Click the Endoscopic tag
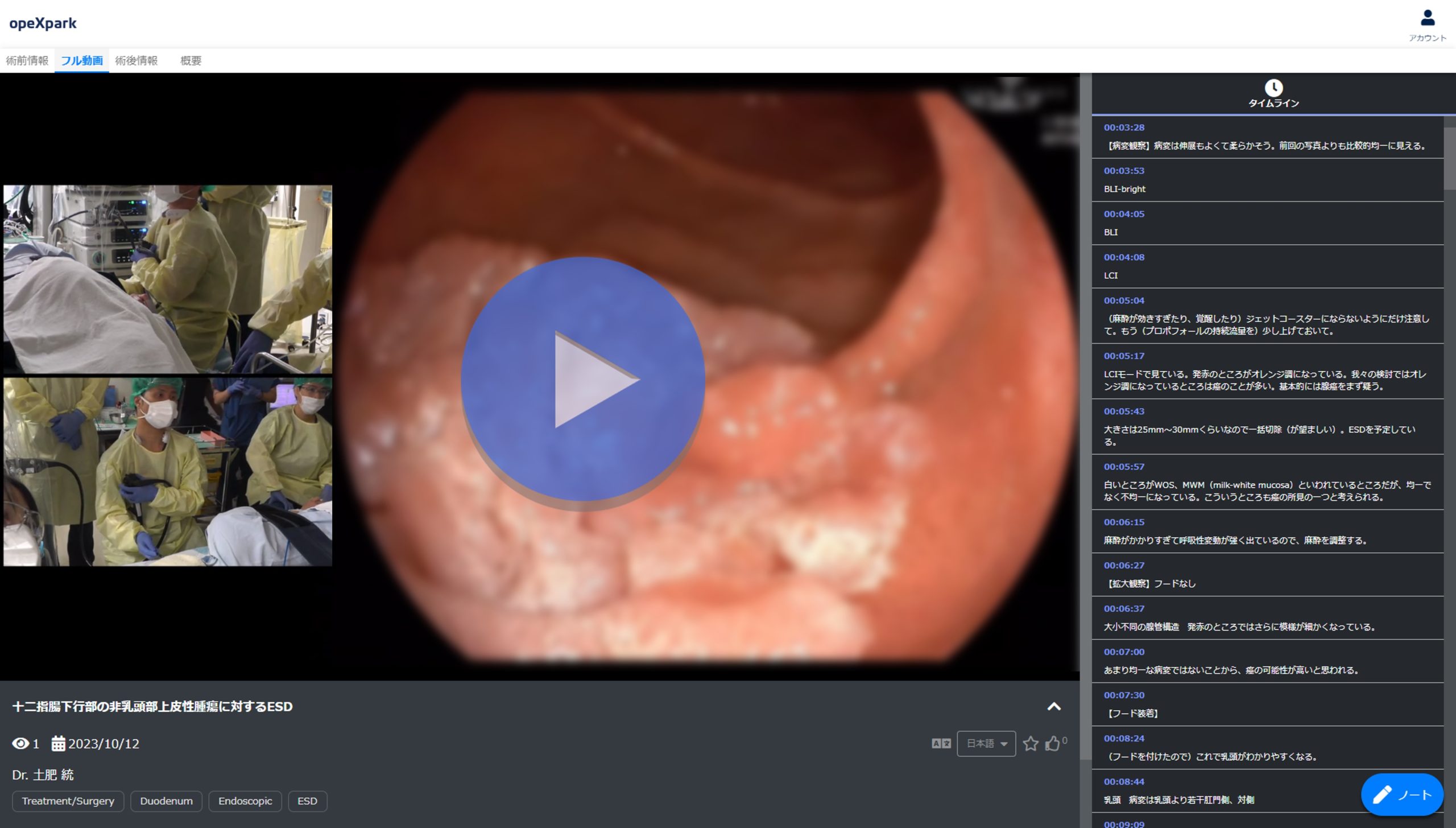 (245, 801)
